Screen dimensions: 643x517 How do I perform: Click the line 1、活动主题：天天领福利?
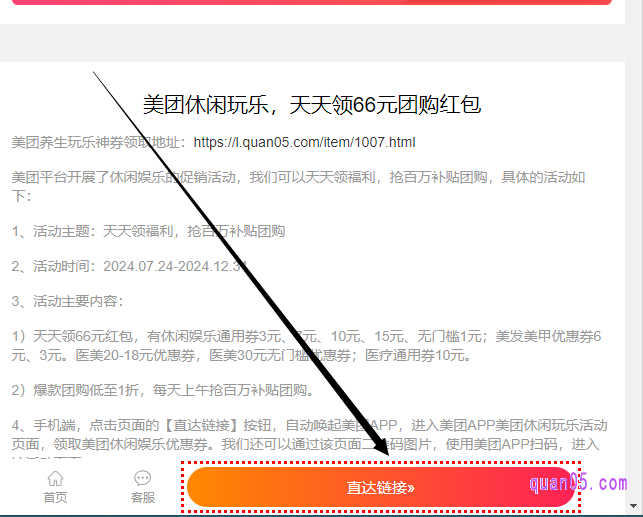148,231
